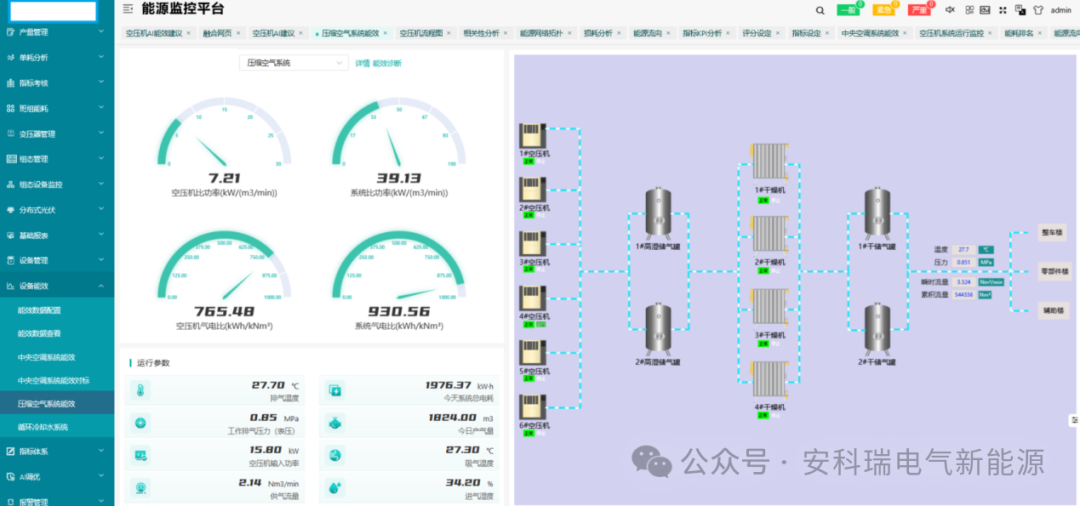
Task: Click 今日产气量 icon
Action: pyautogui.click(x=335, y=423)
